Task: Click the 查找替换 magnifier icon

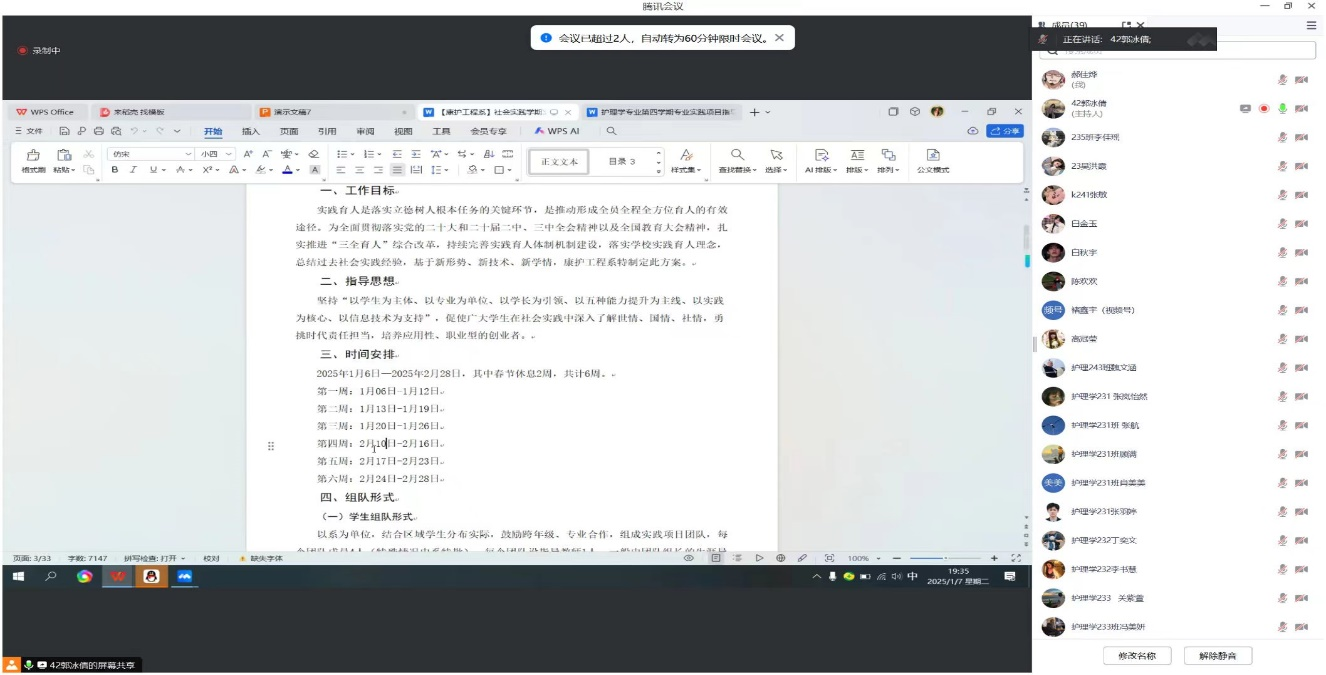Action: pyautogui.click(x=737, y=155)
